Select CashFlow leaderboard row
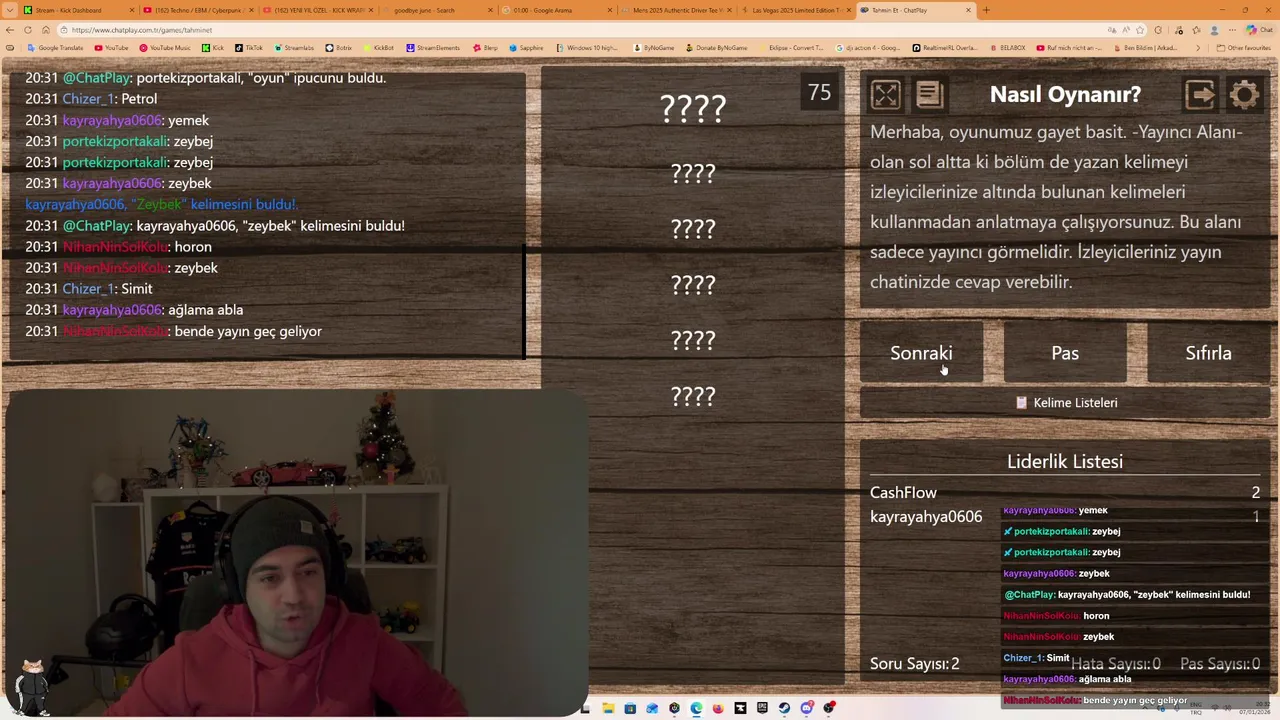The image size is (1280, 720). 1065,492
